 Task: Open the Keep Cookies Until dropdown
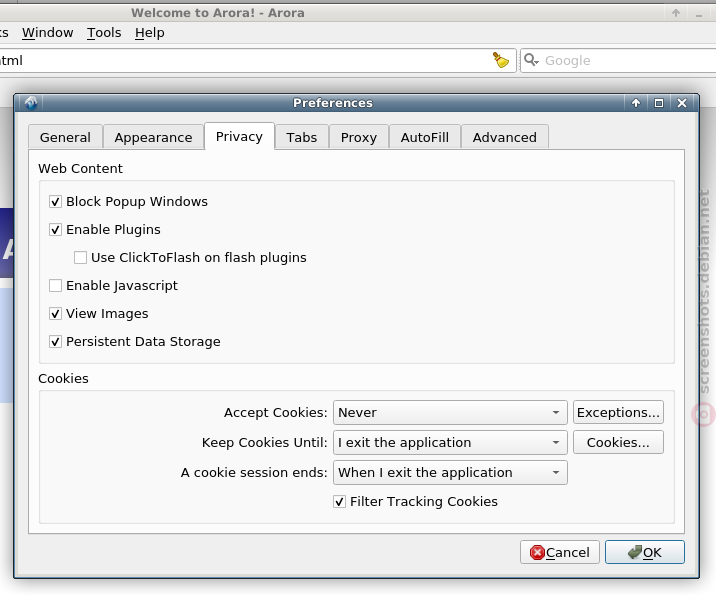[x=450, y=442]
